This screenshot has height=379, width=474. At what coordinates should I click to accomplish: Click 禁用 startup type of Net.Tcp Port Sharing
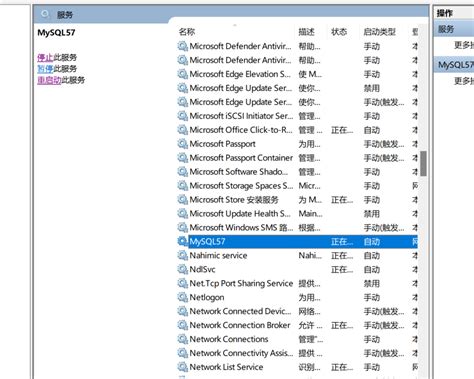pyautogui.click(x=372, y=283)
